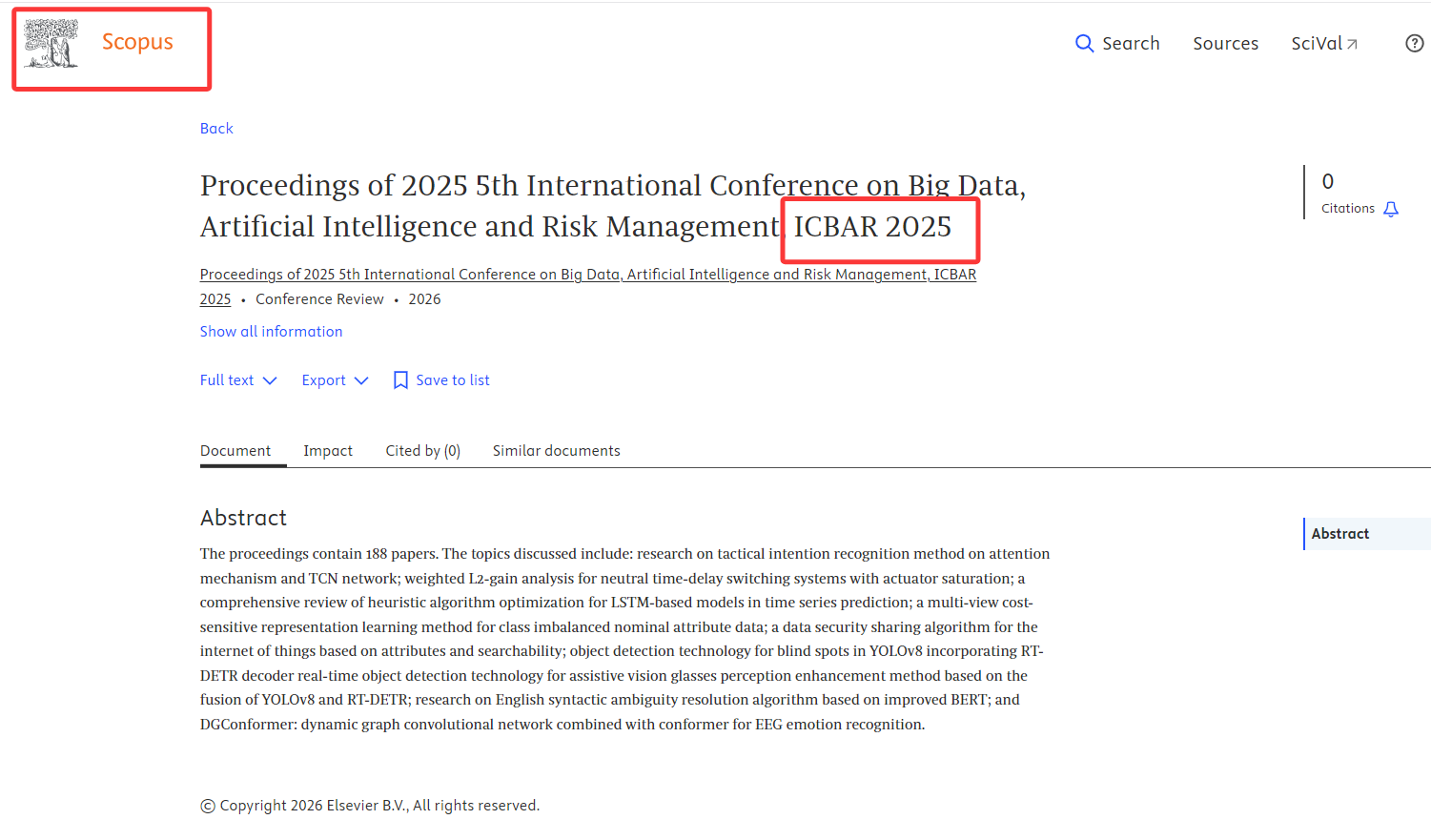Click the Save to list bookmark icon
1431x840 pixels.
[400, 380]
